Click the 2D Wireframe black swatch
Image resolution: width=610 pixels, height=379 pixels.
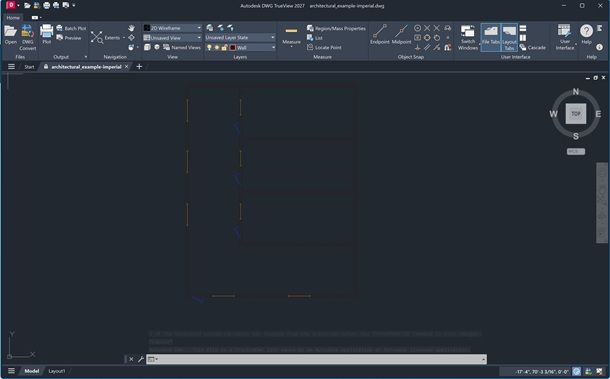point(147,28)
